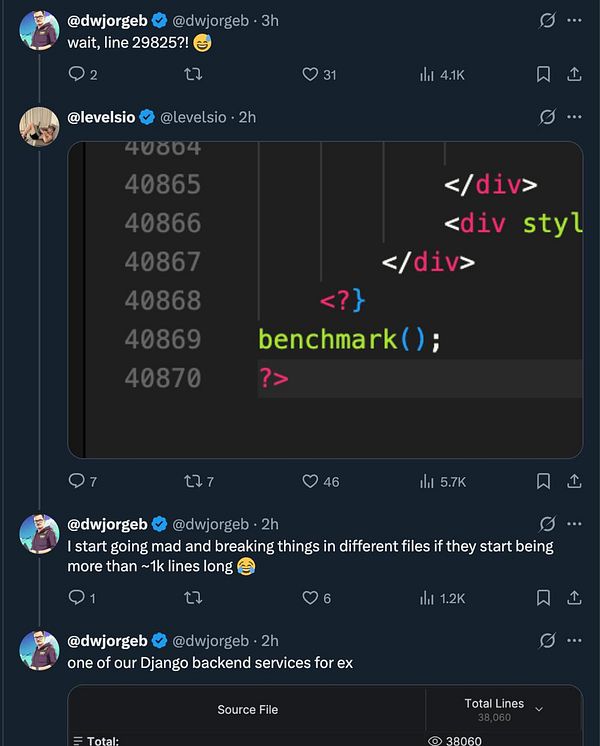Open more options on first dwjorgeb tweet
This screenshot has height=746, width=600.
pos(575,20)
